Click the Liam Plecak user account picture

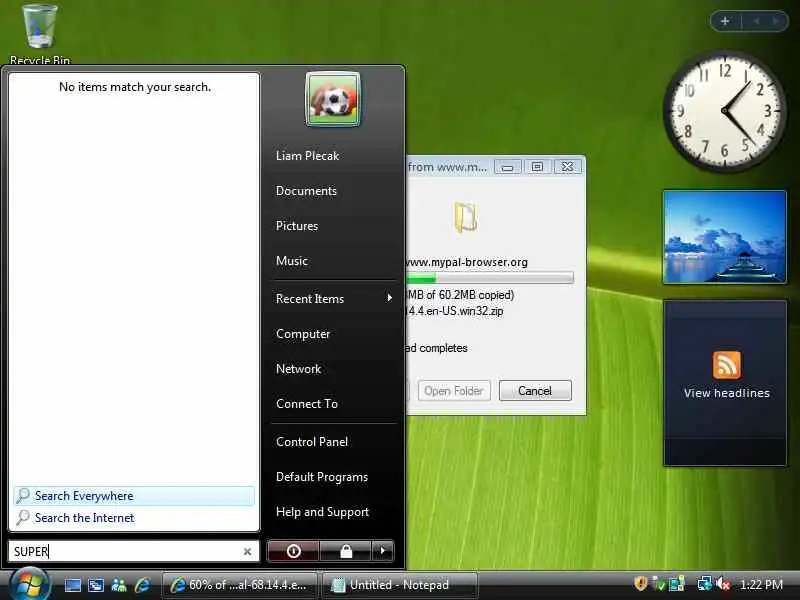click(333, 99)
